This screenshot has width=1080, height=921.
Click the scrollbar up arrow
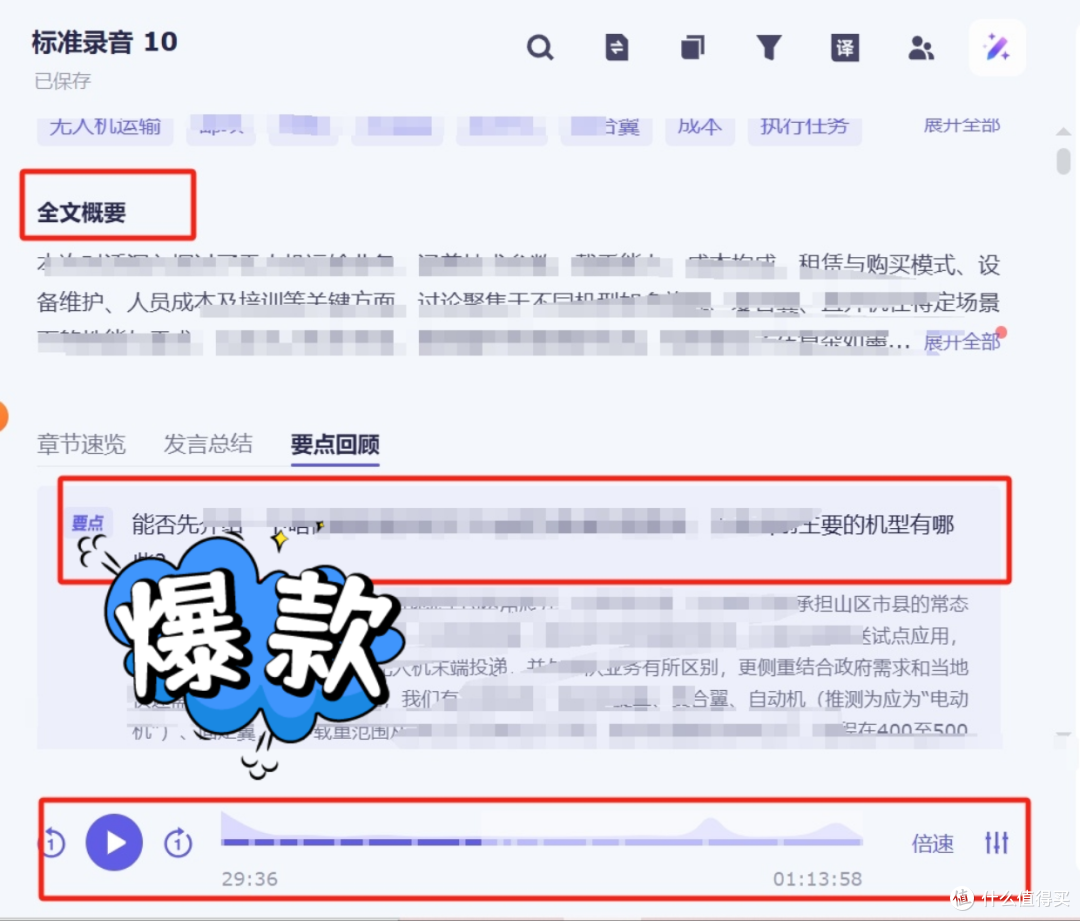tap(1063, 132)
